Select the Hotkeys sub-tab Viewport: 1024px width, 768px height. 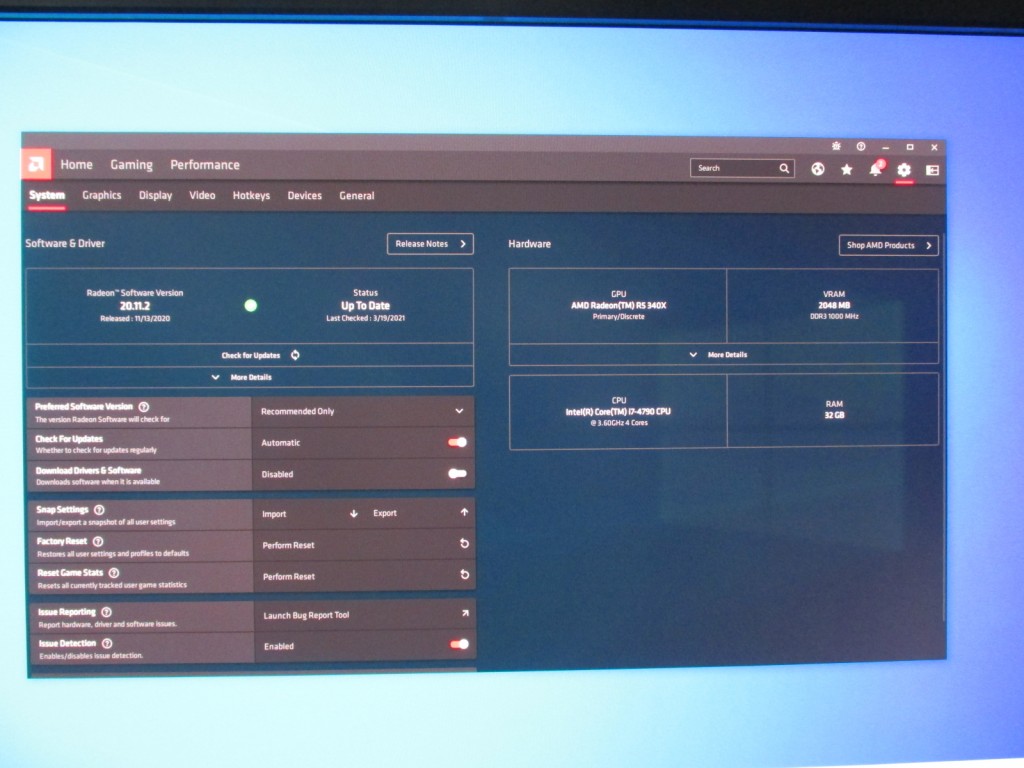click(251, 195)
